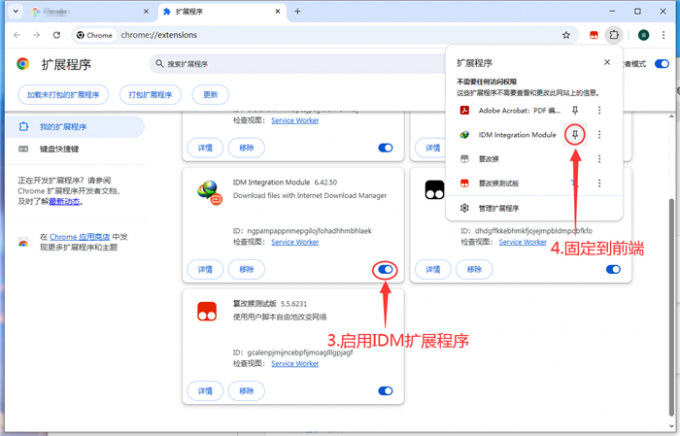Click the Adobe Acrobat icon in the popup
Image resolution: width=680 pixels, height=436 pixels.
click(464, 111)
